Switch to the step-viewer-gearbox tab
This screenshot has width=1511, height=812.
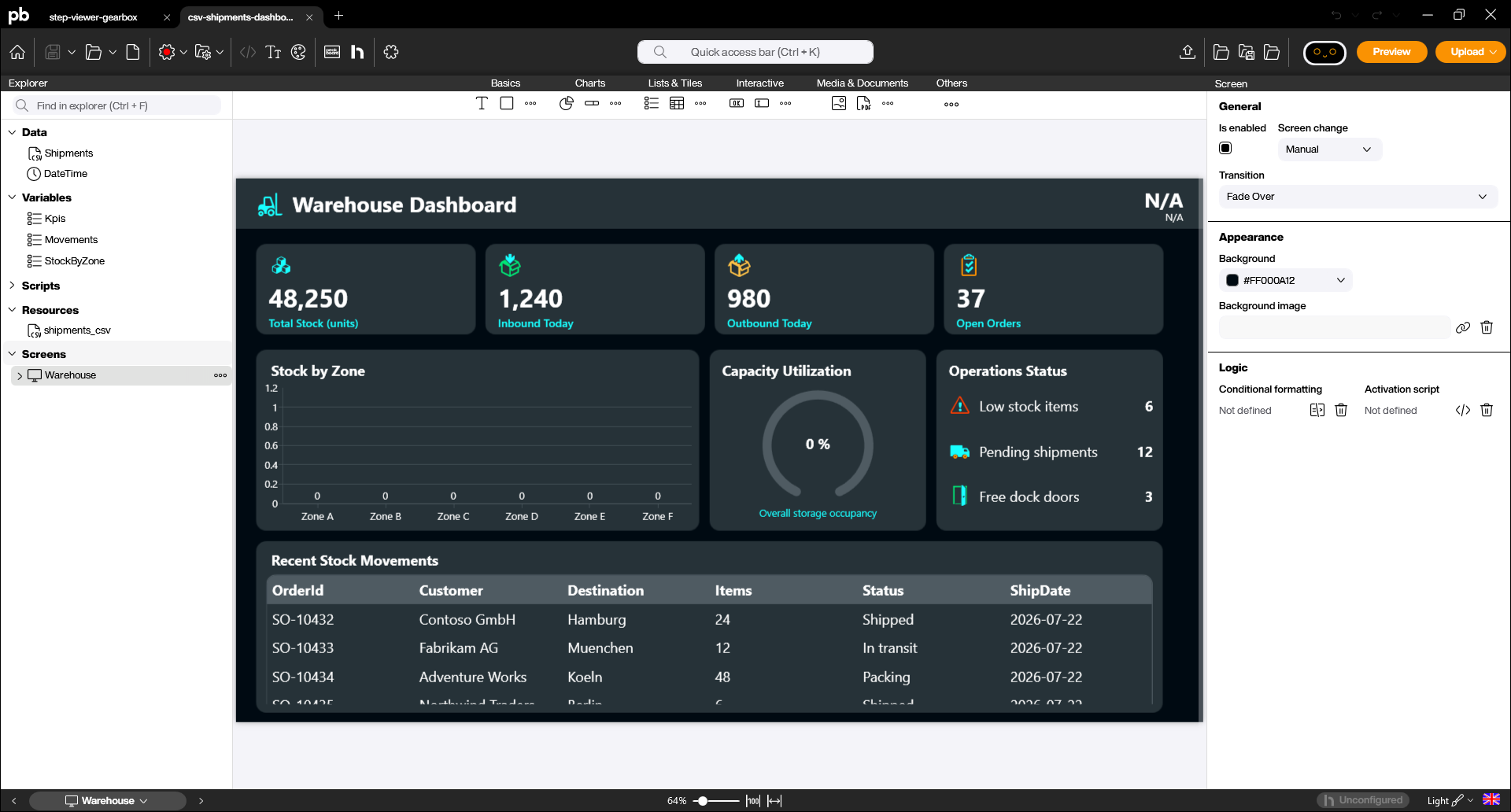[93, 17]
